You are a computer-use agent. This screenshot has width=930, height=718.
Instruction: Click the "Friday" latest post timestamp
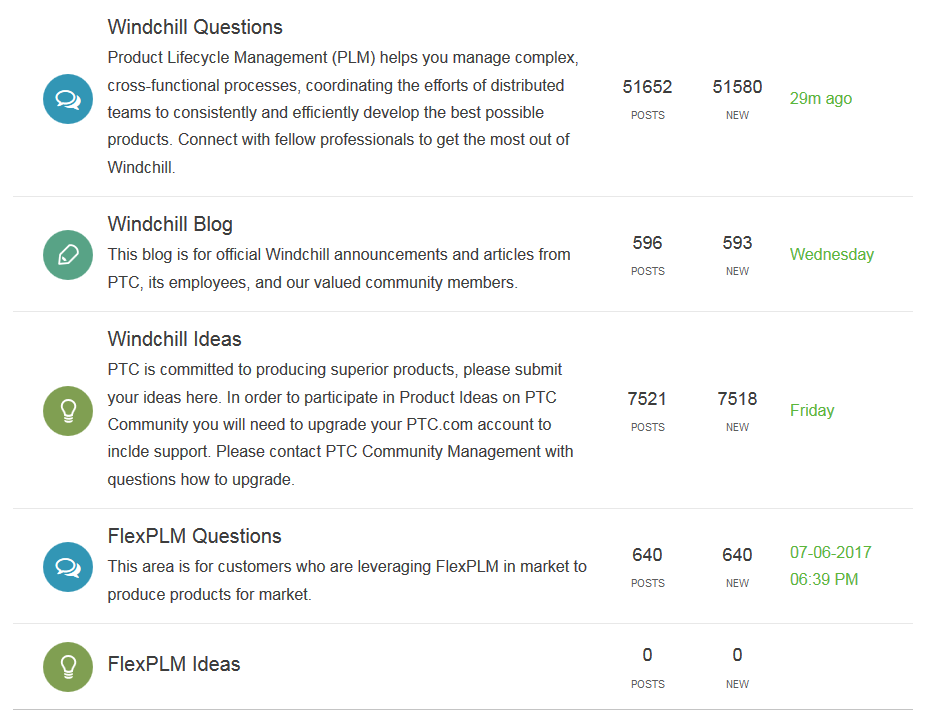coord(812,410)
